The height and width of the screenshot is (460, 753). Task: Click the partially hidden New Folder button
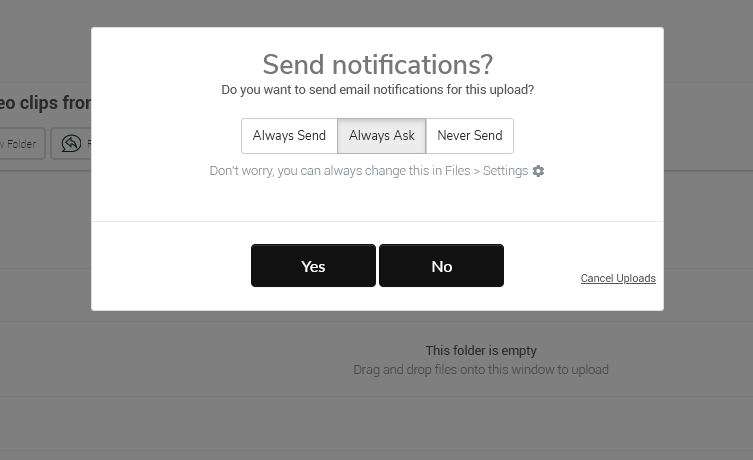(x=22, y=144)
